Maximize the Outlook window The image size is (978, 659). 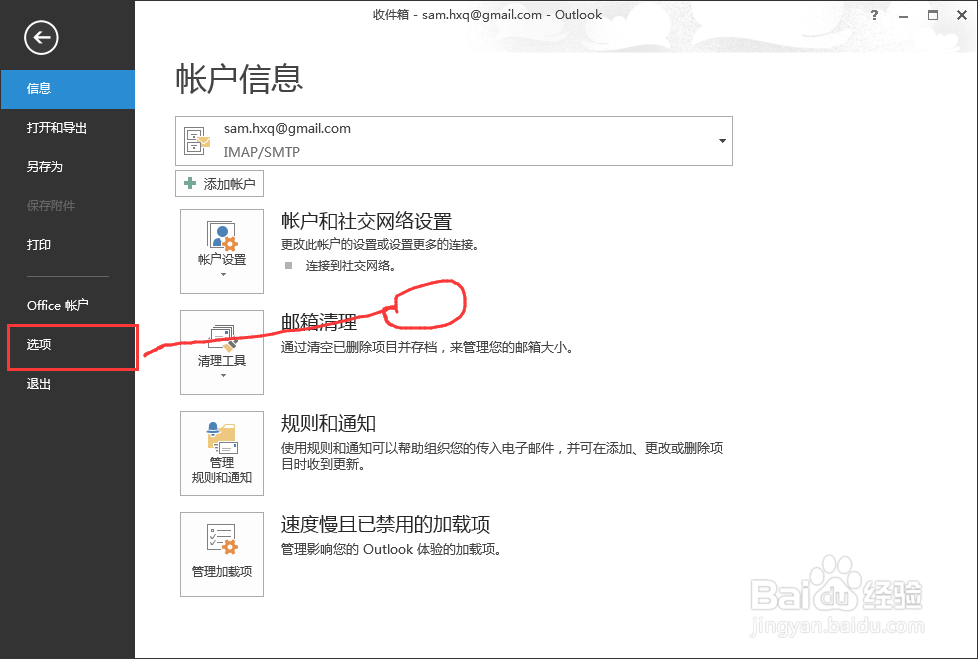point(932,15)
